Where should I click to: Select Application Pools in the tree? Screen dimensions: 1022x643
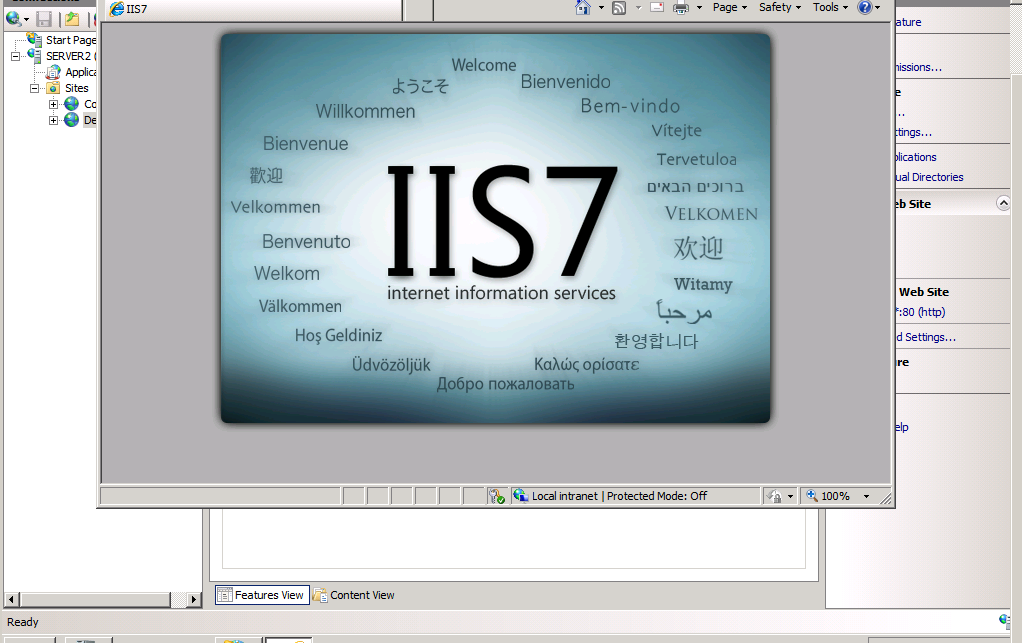point(80,72)
